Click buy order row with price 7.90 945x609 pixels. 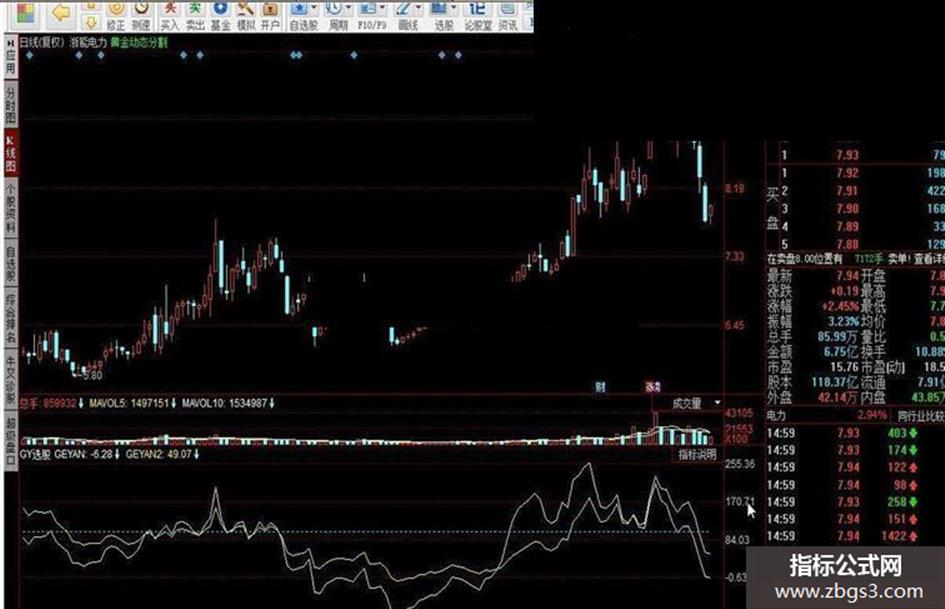(x=855, y=209)
